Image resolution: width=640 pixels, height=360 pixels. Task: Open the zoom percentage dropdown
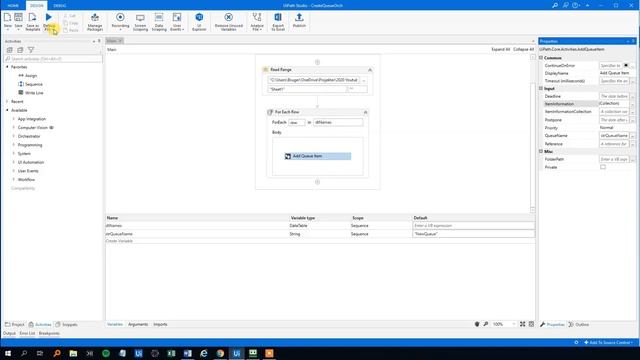click(514, 324)
